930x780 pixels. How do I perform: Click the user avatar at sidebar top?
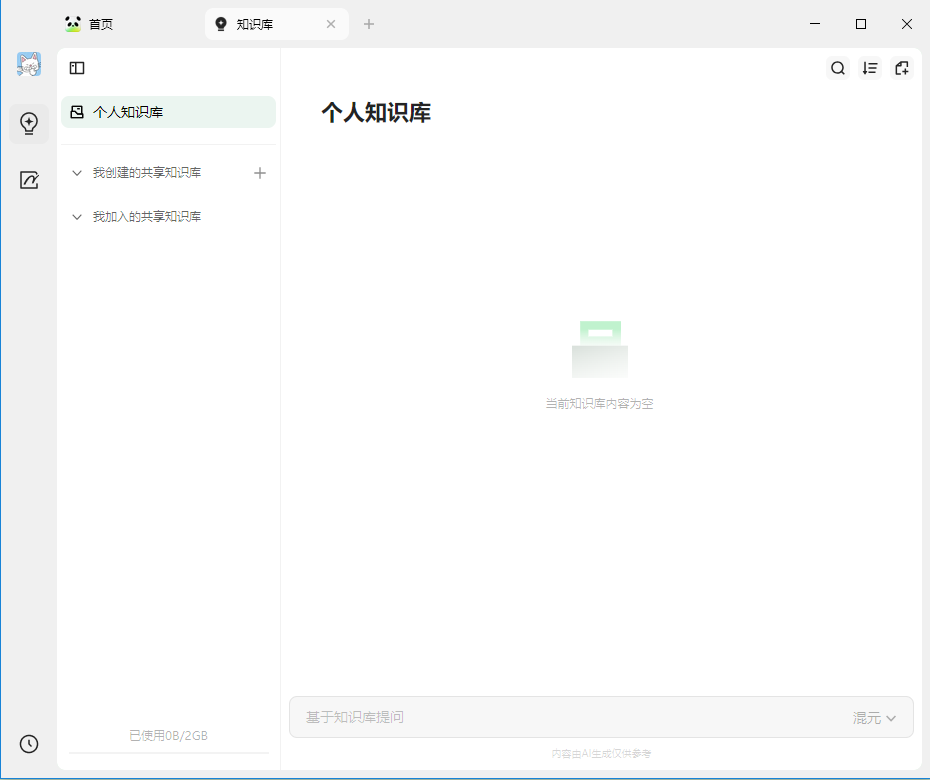pyautogui.click(x=28, y=64)
